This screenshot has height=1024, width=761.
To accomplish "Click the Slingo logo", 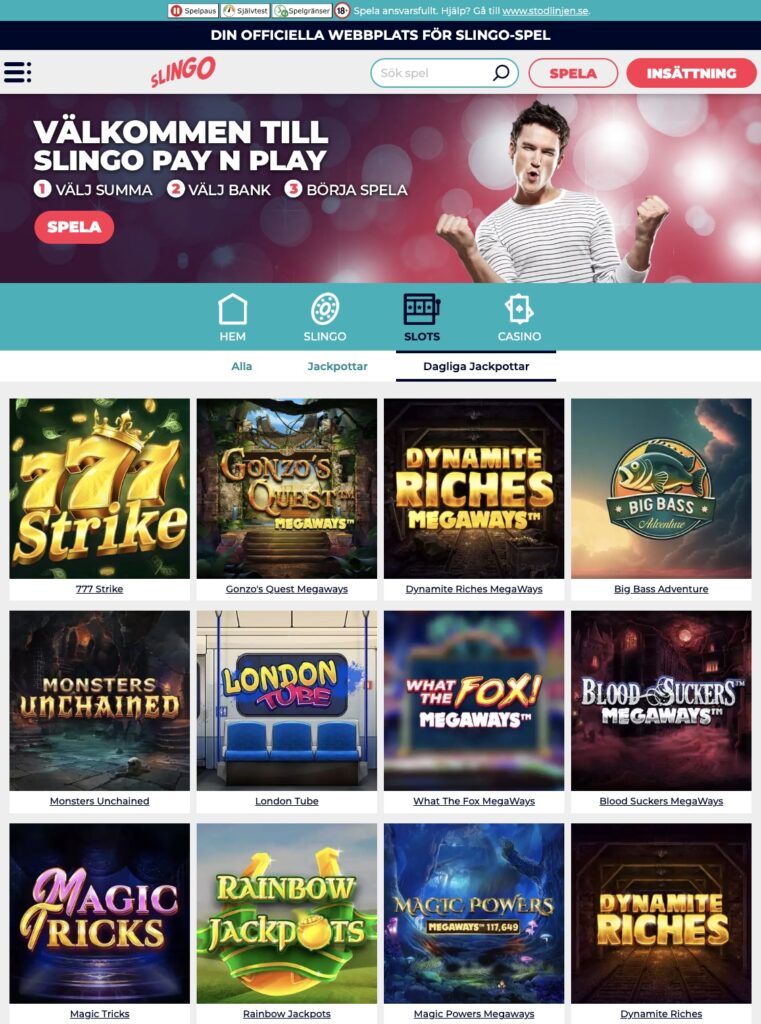I will [x=183, y=71].
